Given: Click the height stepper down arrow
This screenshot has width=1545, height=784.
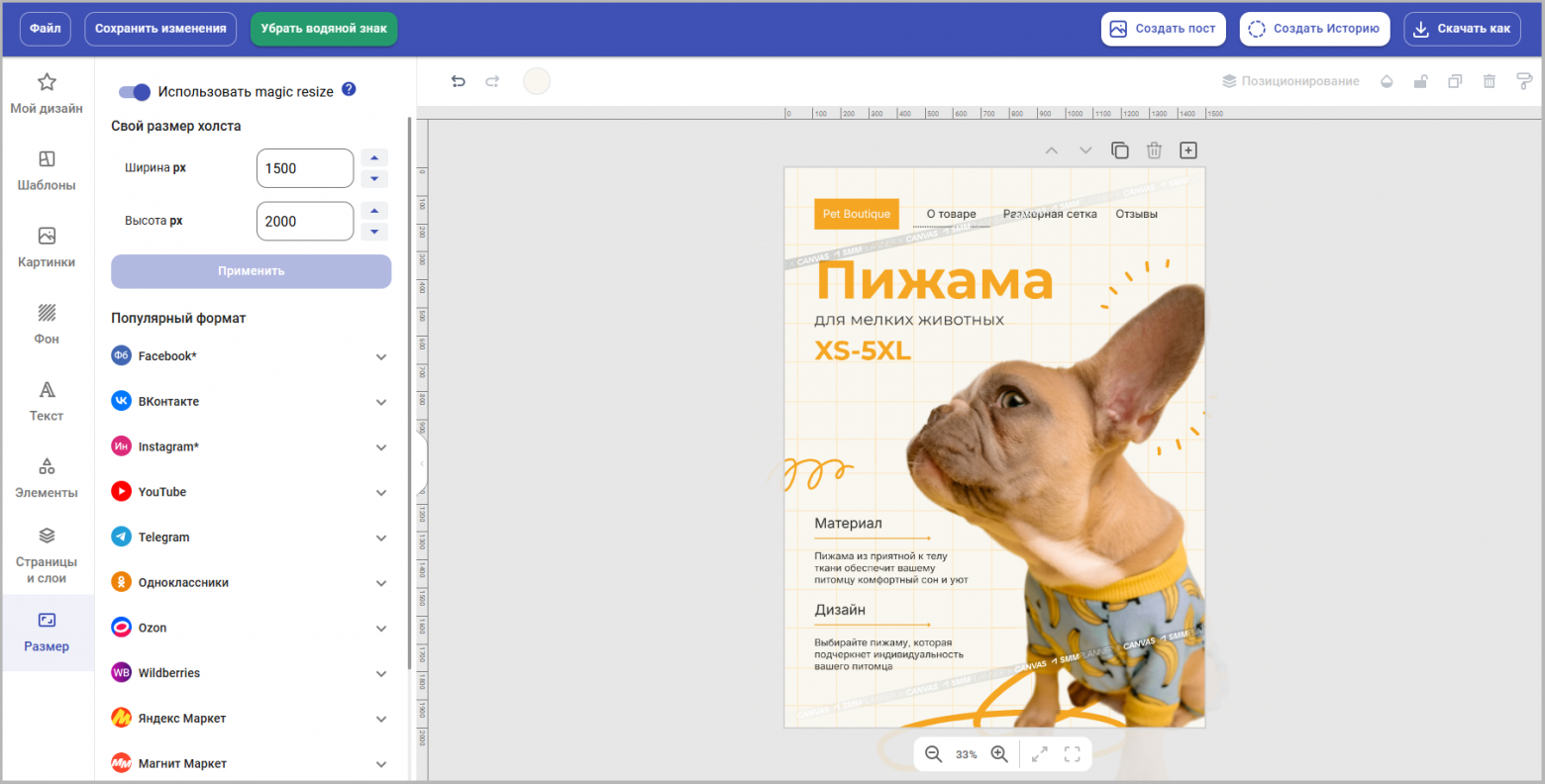Looking at the screenshot, I should pyautogui.click(x=373, y=232).
